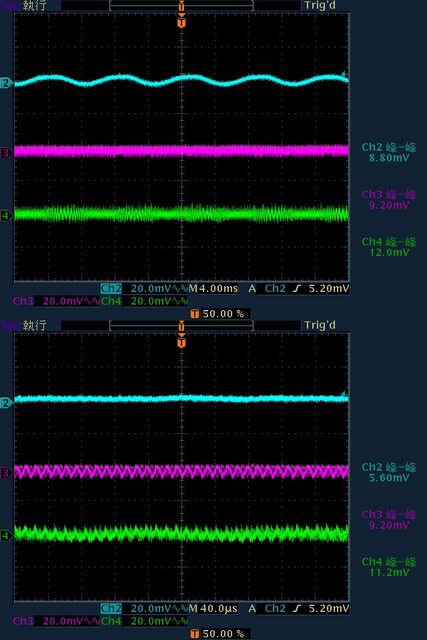Image resolution: width=427 pixels, height=640 pixels.
Task: Click the Ch4 peak-peak 12.0mV measurement
Action: [389, 247]
